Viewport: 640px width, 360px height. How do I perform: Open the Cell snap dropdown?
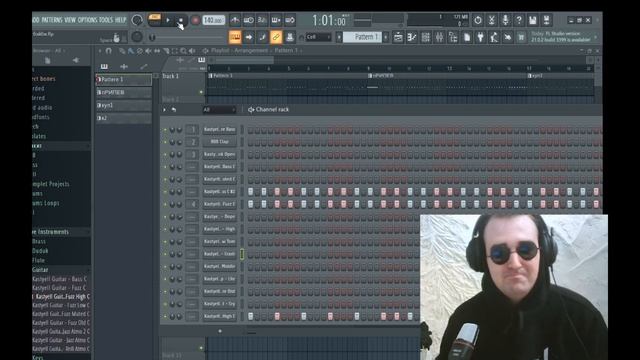318,37
